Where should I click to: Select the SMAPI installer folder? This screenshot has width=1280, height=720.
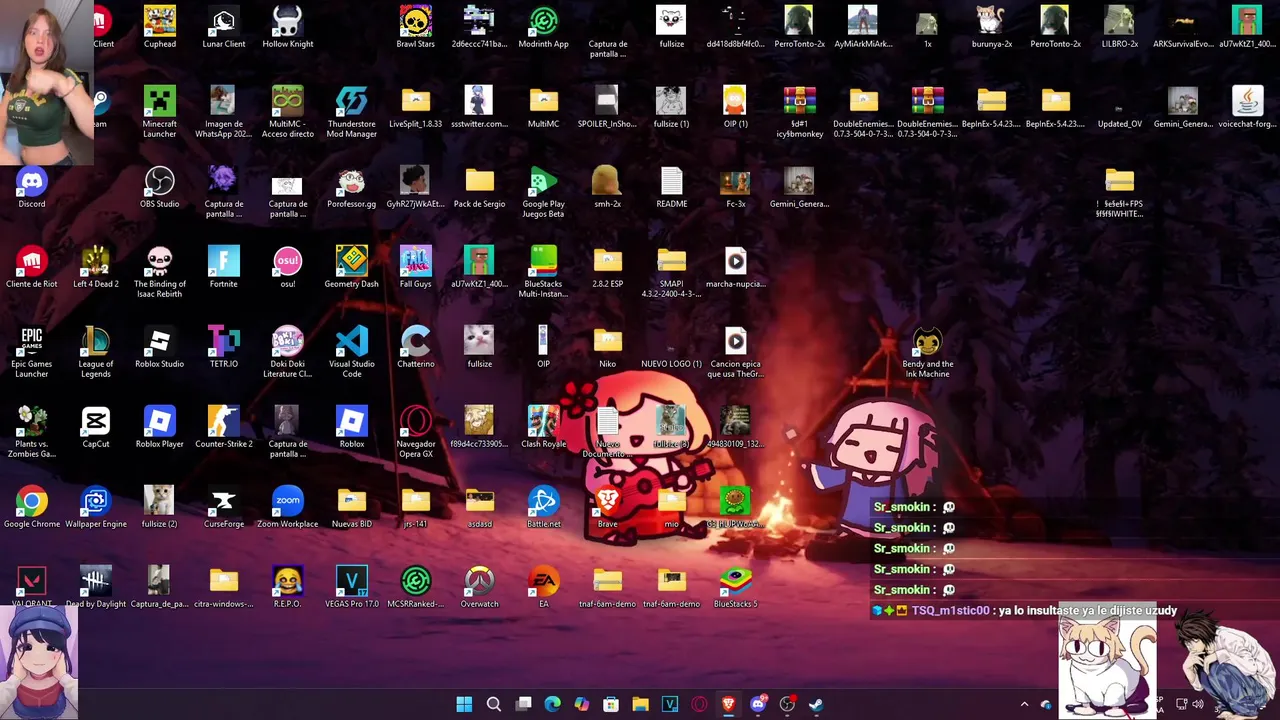[x=672, y=272]
